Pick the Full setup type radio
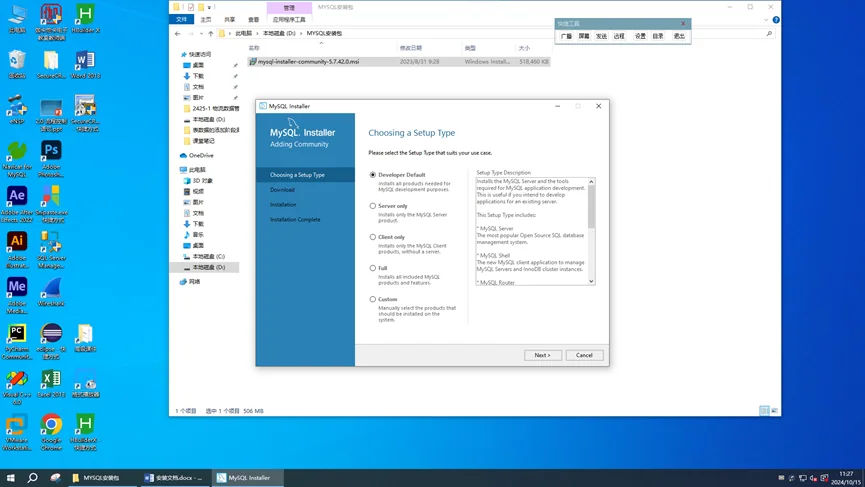 373,268
